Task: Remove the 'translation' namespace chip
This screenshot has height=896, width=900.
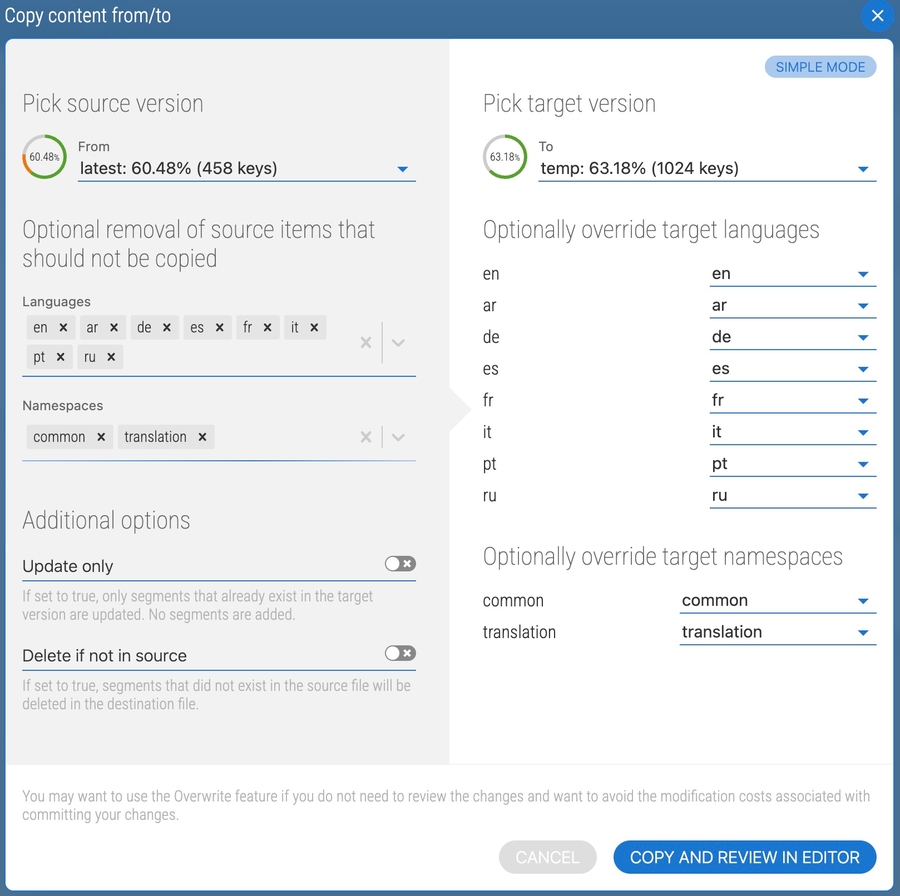Action: (202, 437)
